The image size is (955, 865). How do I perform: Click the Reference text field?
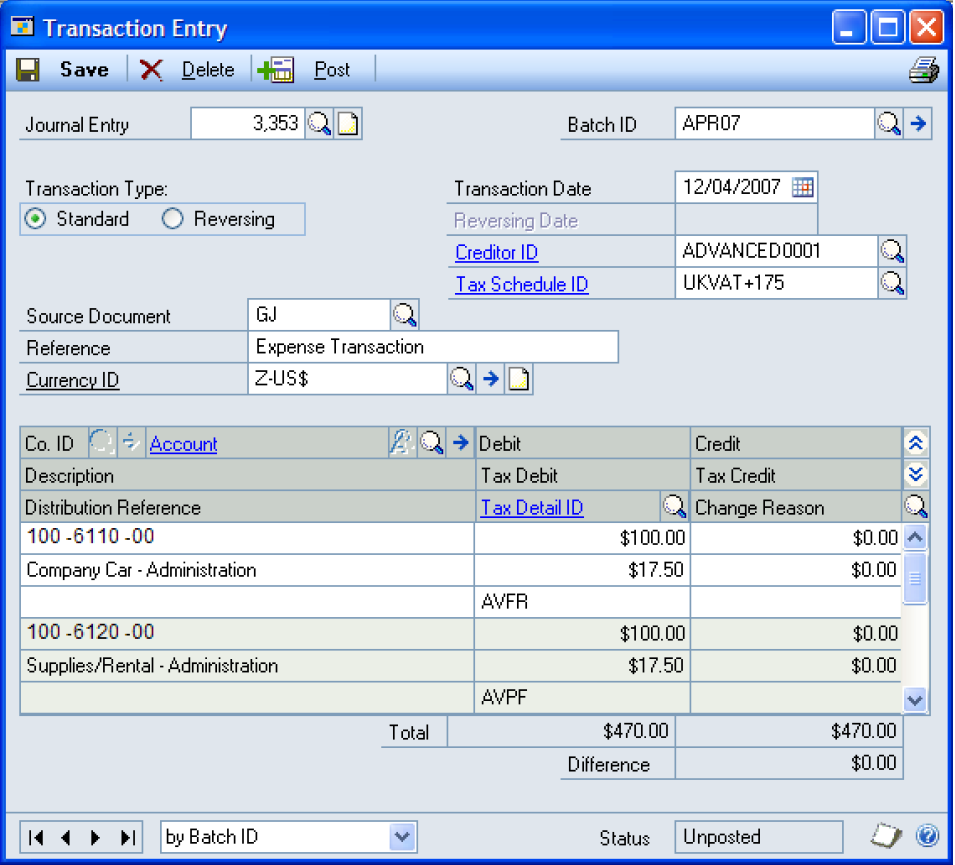[432, 347]
